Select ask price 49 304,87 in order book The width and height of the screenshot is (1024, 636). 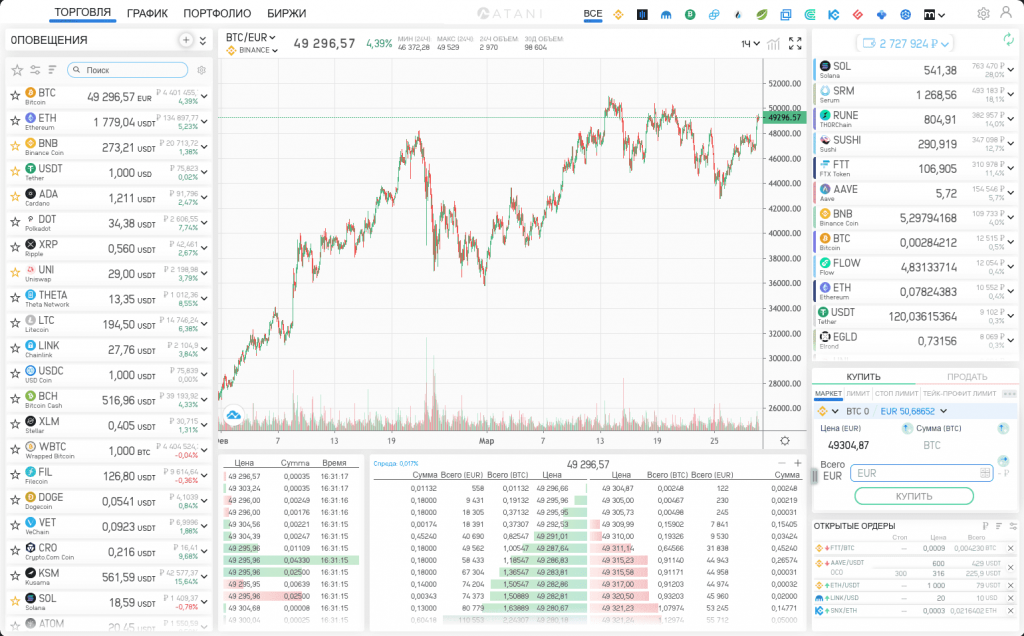[617, 488]
